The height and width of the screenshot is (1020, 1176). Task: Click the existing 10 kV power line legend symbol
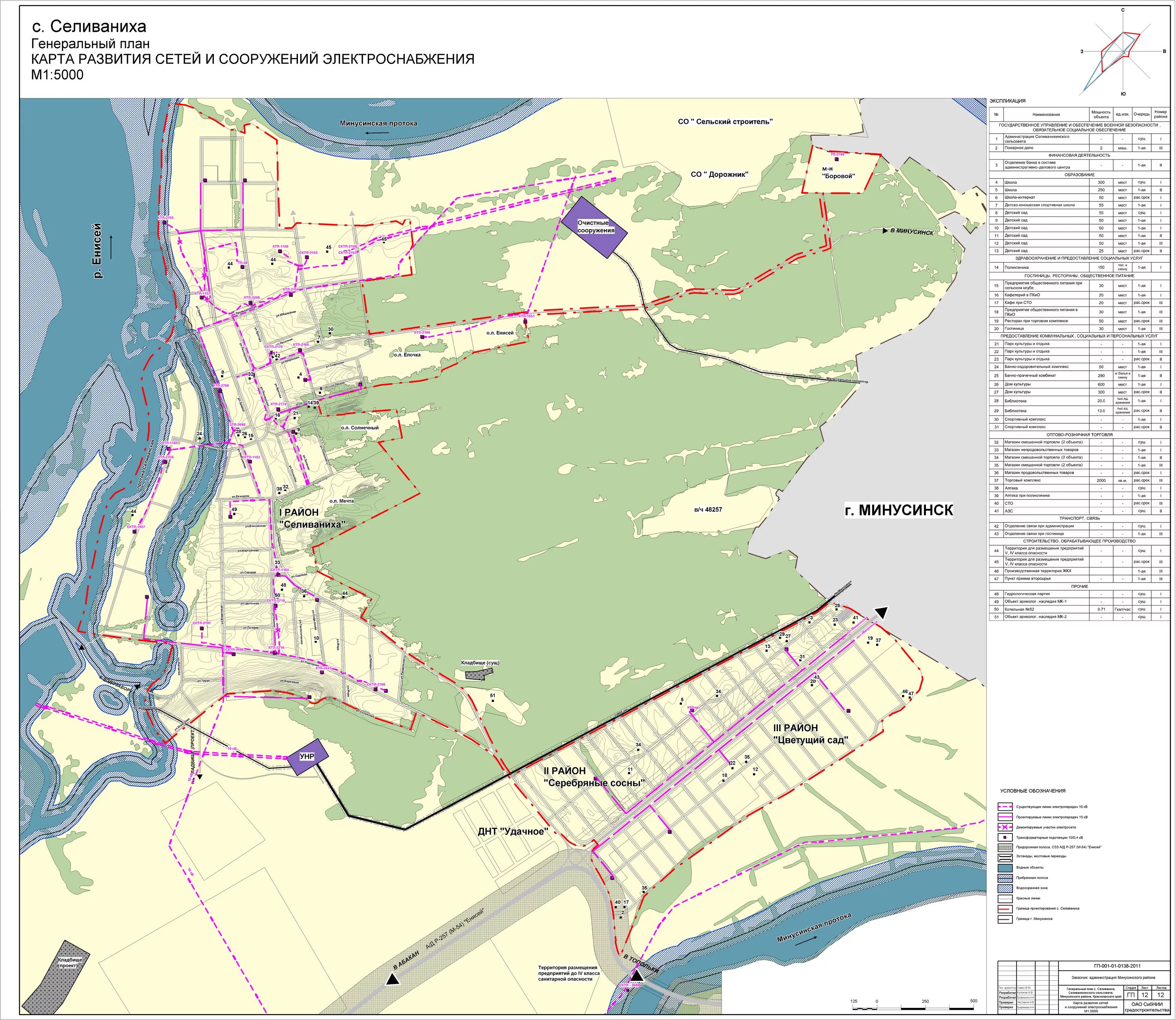click(1006, 806)
